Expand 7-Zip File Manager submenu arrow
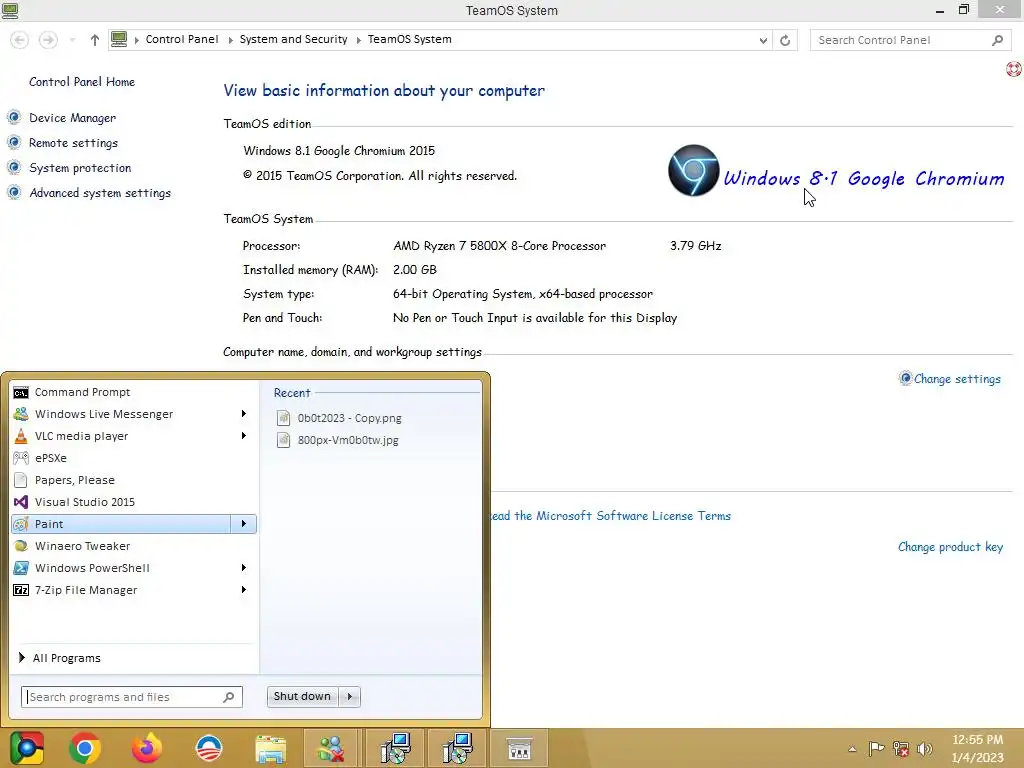This screenshot has height=768, width=1024. [244, 590]
